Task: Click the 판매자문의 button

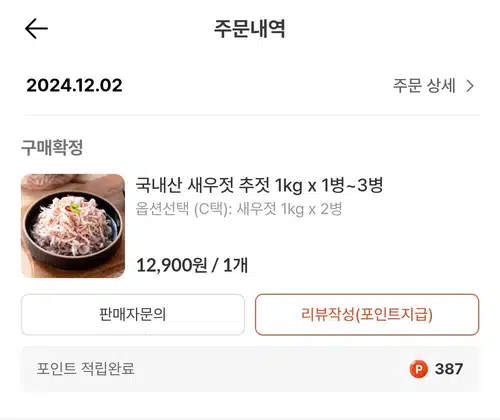Action: (133, 314)
